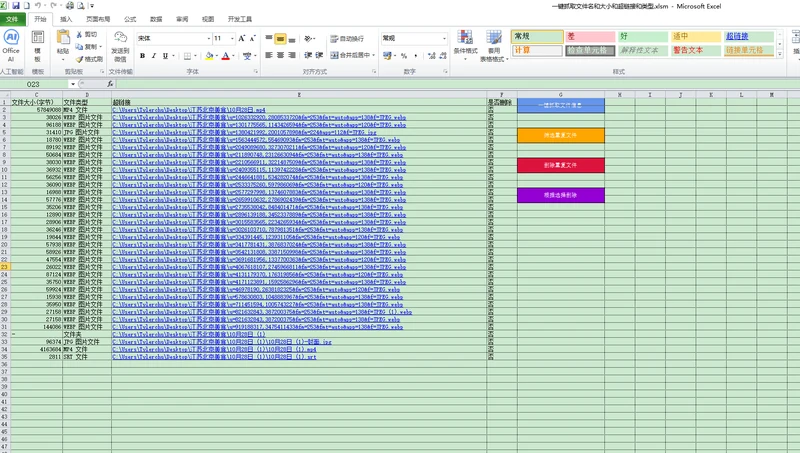The height and width of the screenshot is (453, 800).
Task: Open the Formulas (公式) tab
Action: (x=130, y=19)
